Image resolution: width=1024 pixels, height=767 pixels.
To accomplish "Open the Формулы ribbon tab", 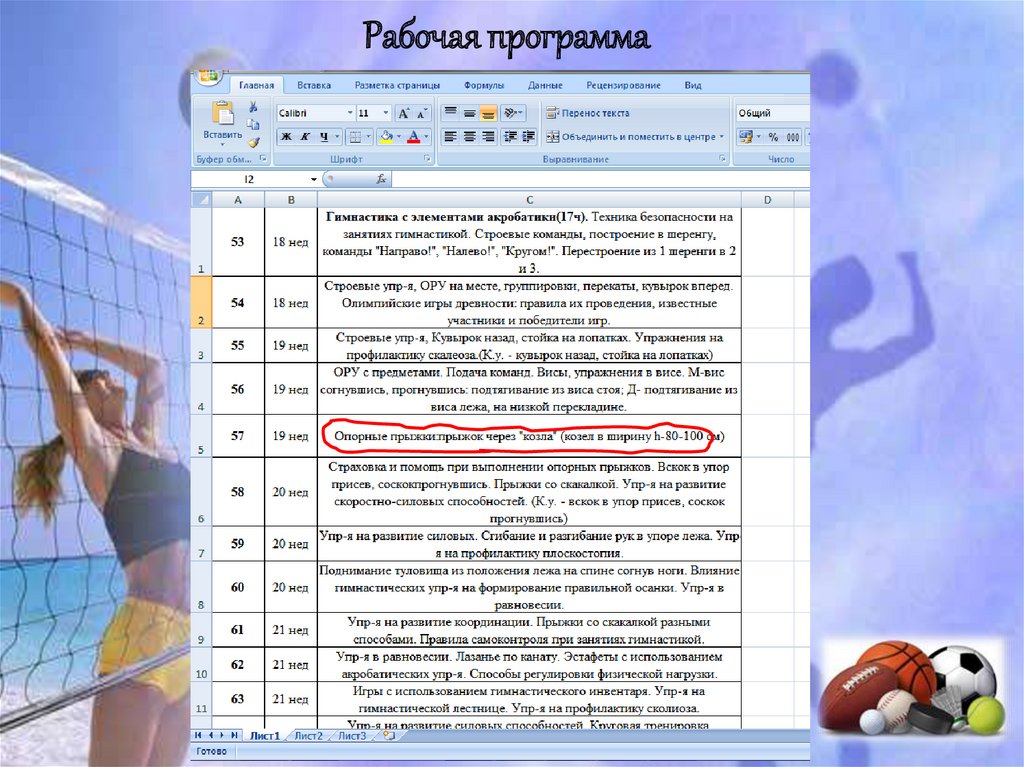I will coord(484,86).
